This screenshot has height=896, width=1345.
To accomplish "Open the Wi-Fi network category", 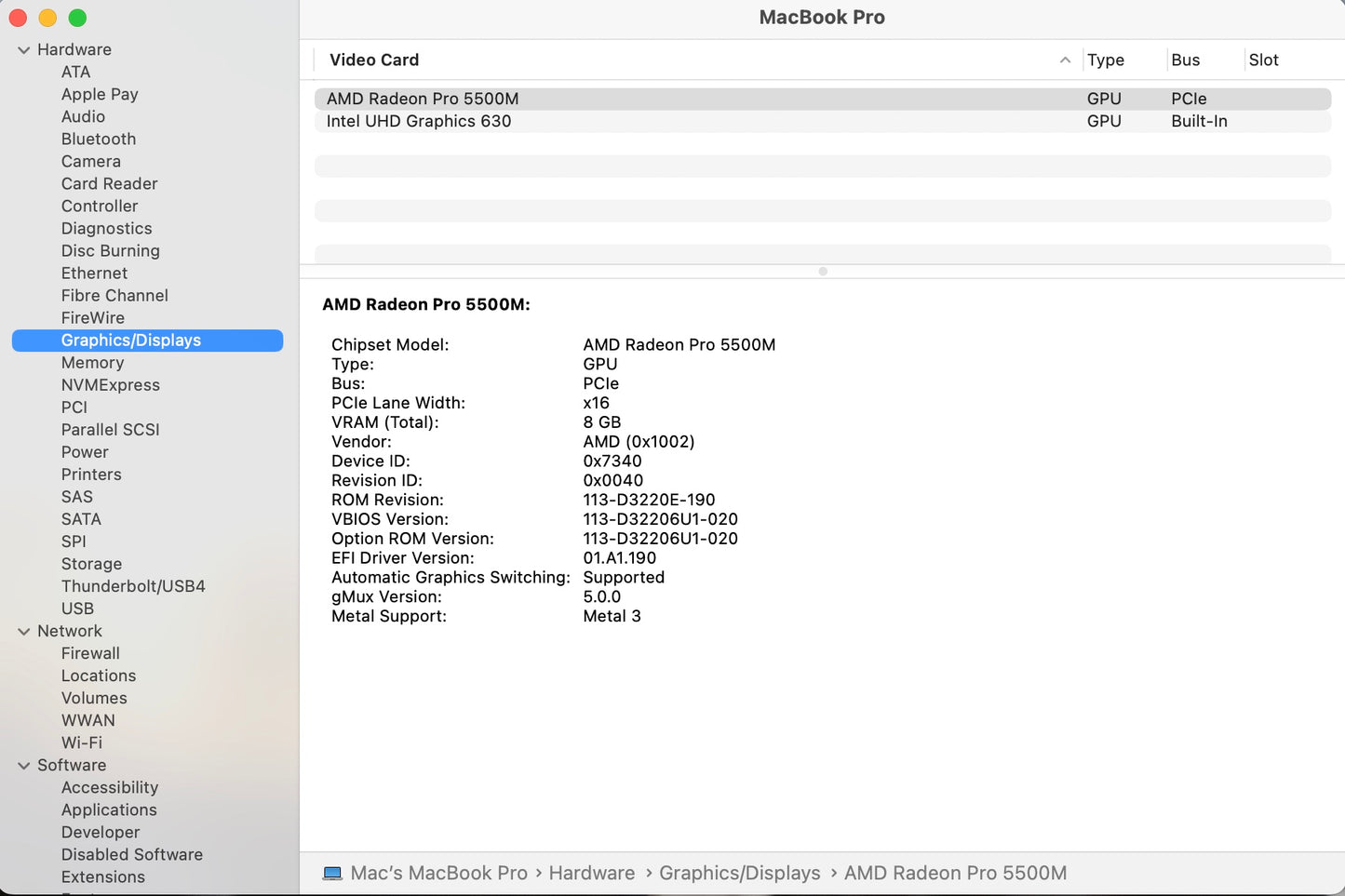I will coord(81,742).
